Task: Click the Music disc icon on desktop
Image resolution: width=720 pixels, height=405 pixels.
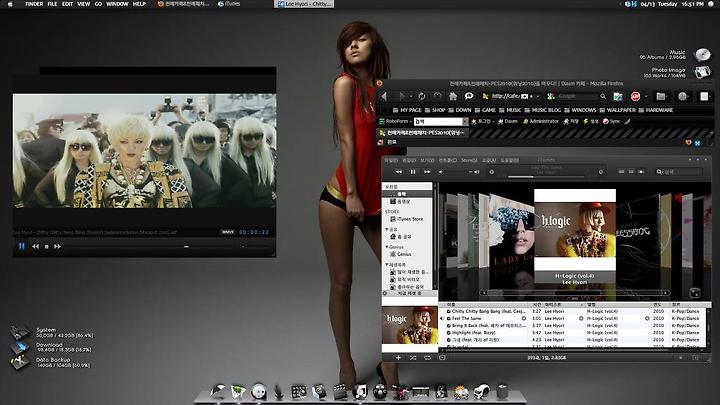Action: [703, 55]
